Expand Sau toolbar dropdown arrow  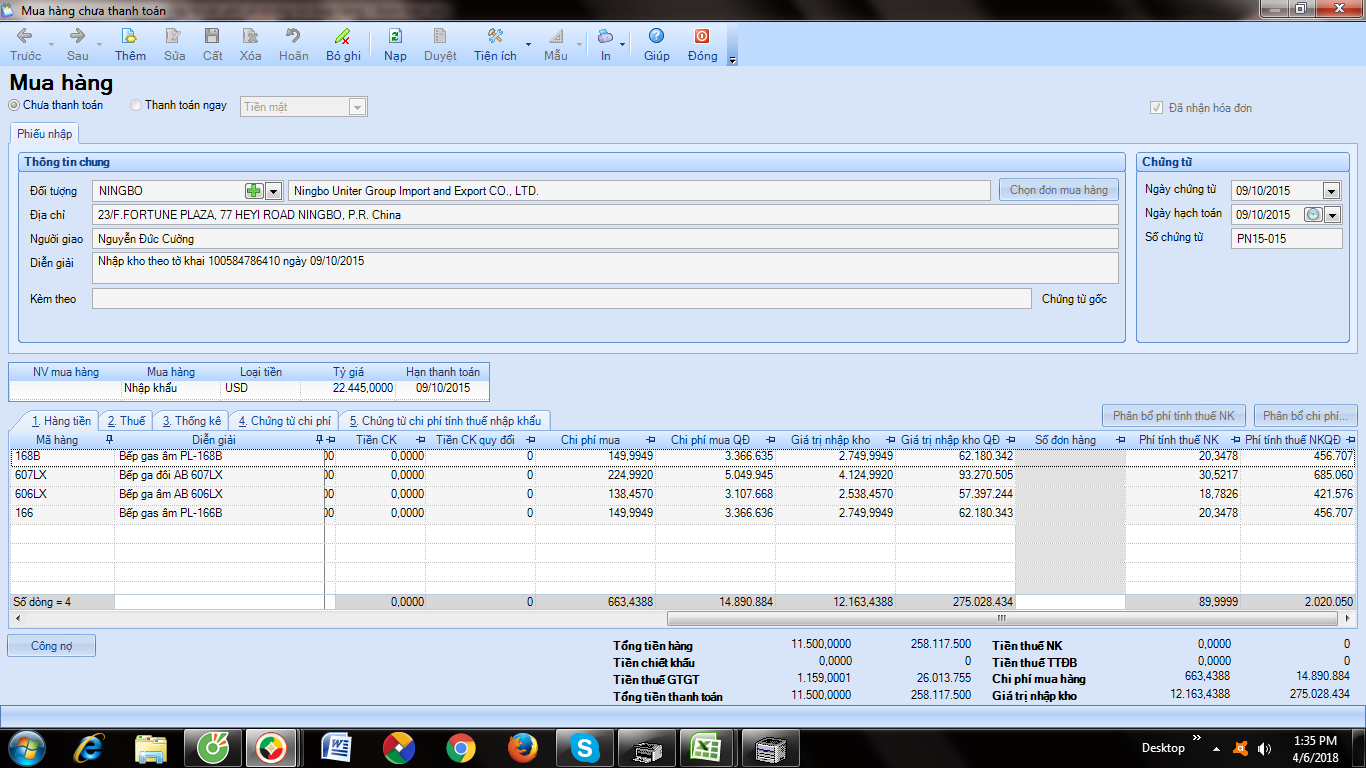click(x=99, y=44)
